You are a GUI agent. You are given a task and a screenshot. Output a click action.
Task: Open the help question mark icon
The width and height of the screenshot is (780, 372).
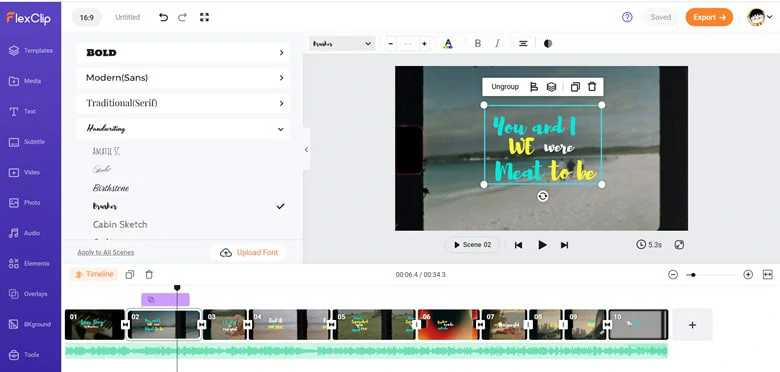point(627,17)
